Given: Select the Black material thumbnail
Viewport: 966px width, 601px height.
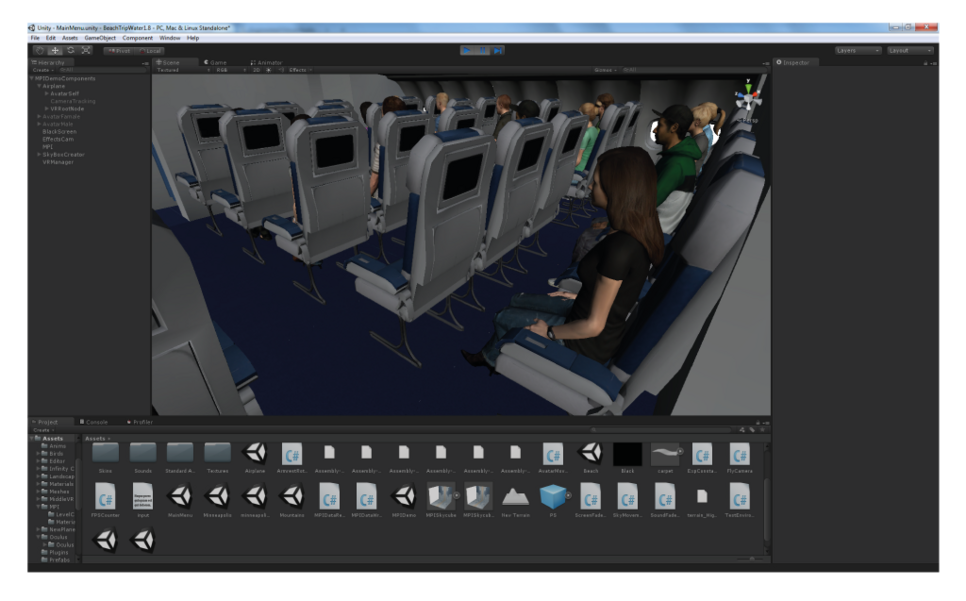Looking at the screenshot, I should click(x=628, y=454).
